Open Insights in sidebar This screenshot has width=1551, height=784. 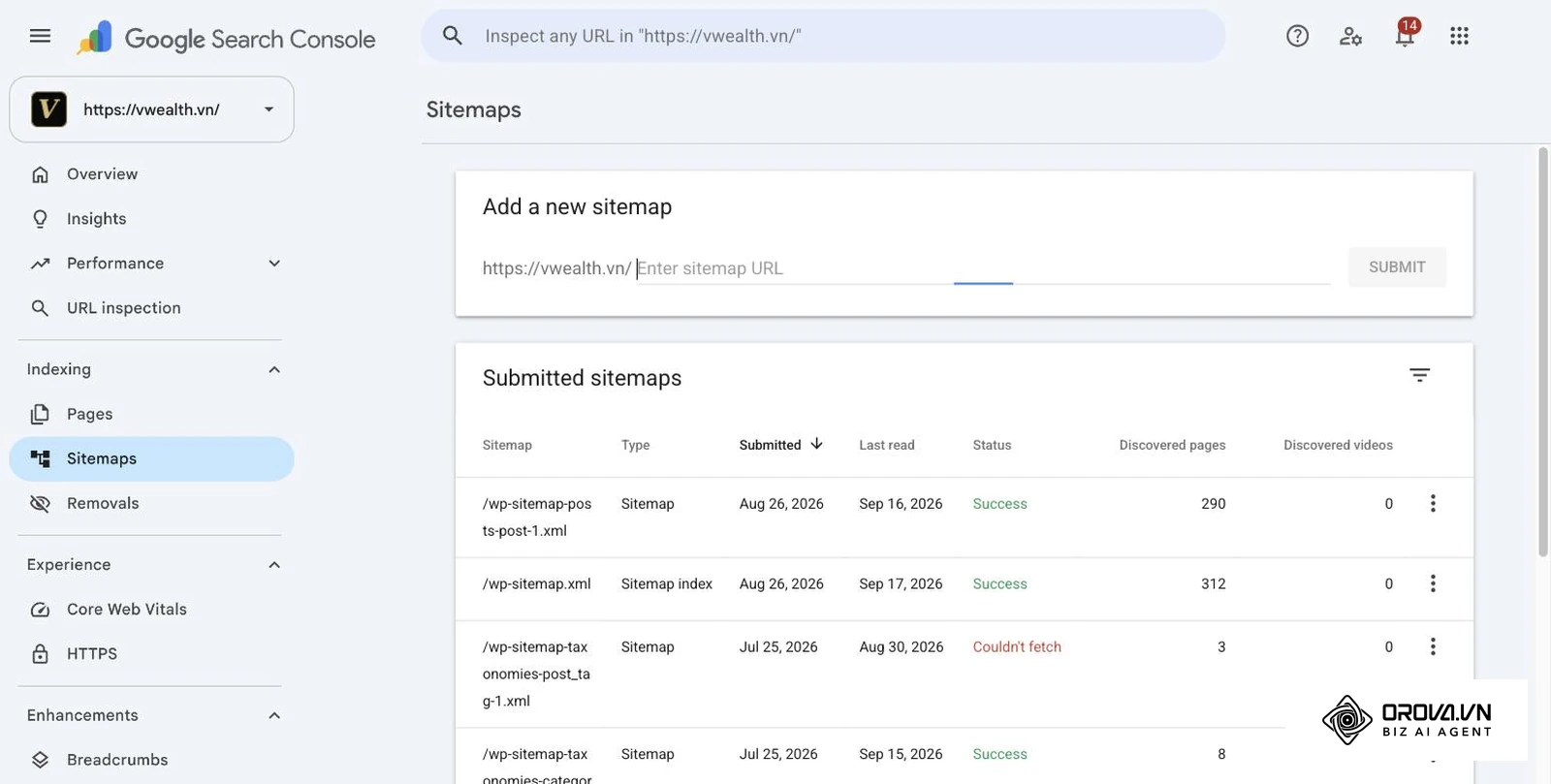[x=151, y=219]
